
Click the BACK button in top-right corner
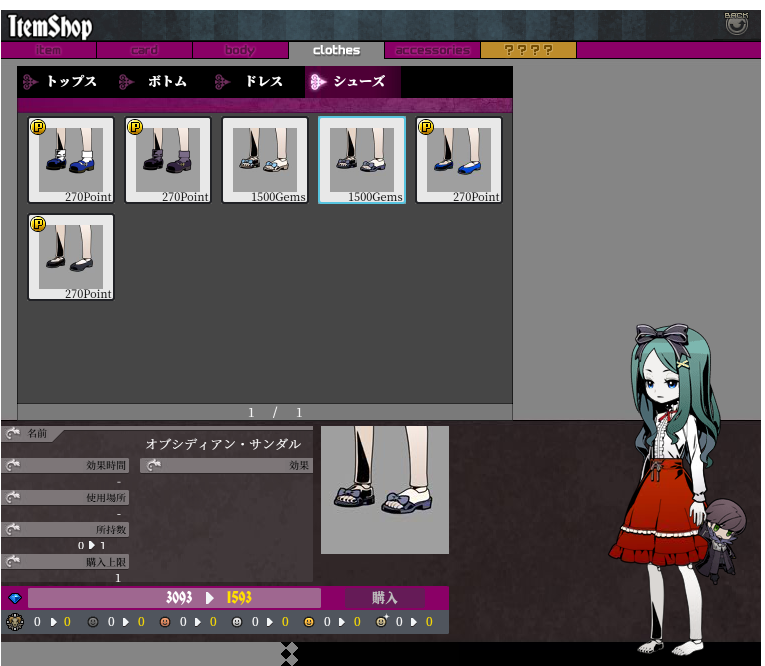click(x=736, y=23)
